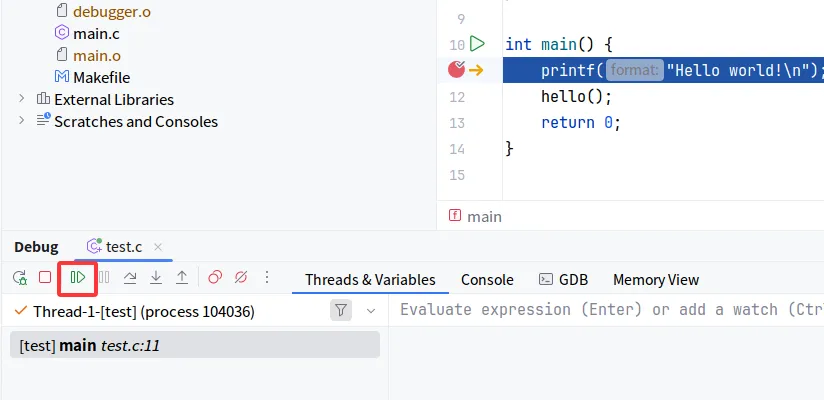Click the int main() declaration line

pyautogui.click(x=559, y=44)
